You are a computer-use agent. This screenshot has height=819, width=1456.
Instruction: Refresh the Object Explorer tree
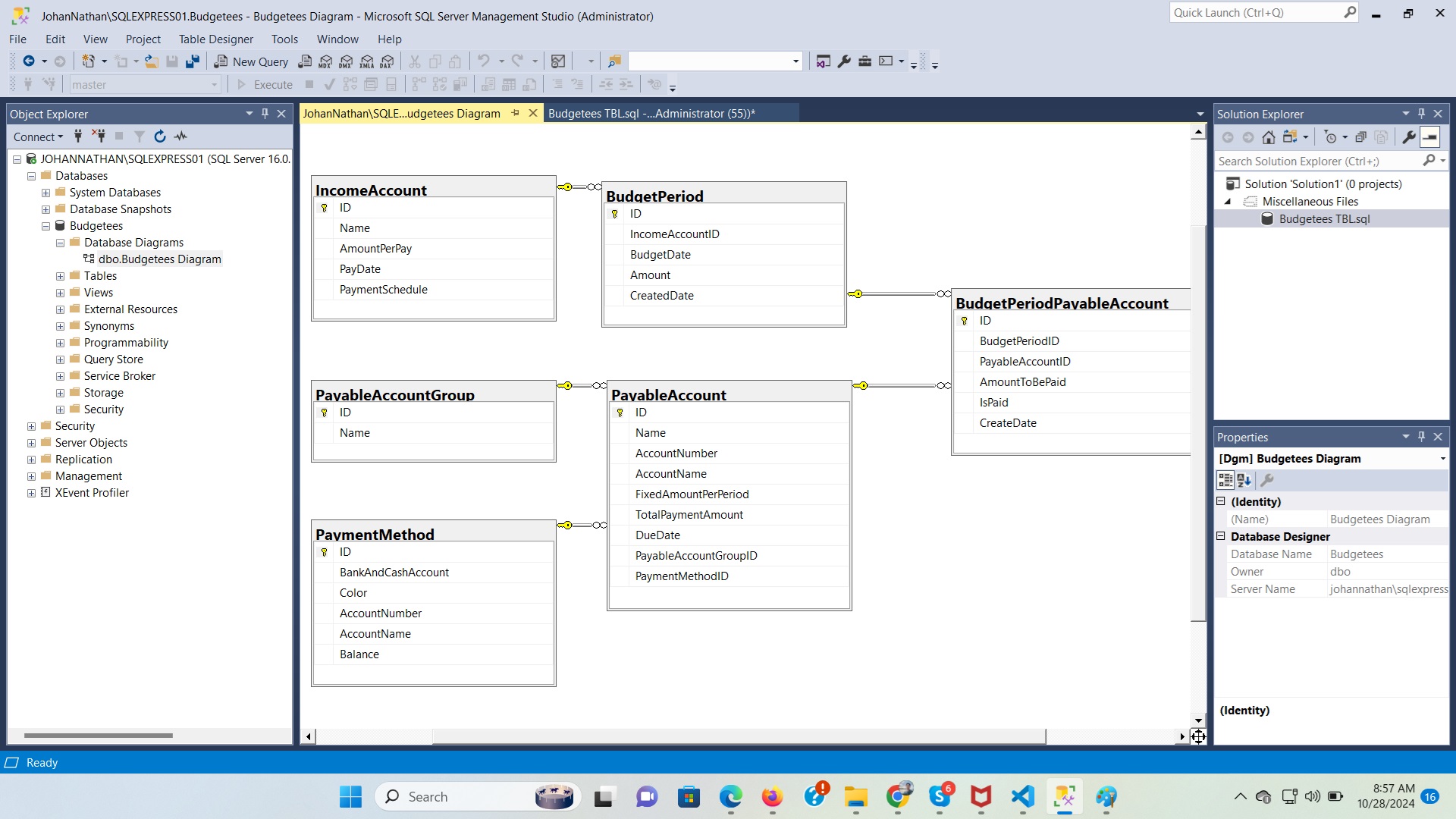(159, 136)
